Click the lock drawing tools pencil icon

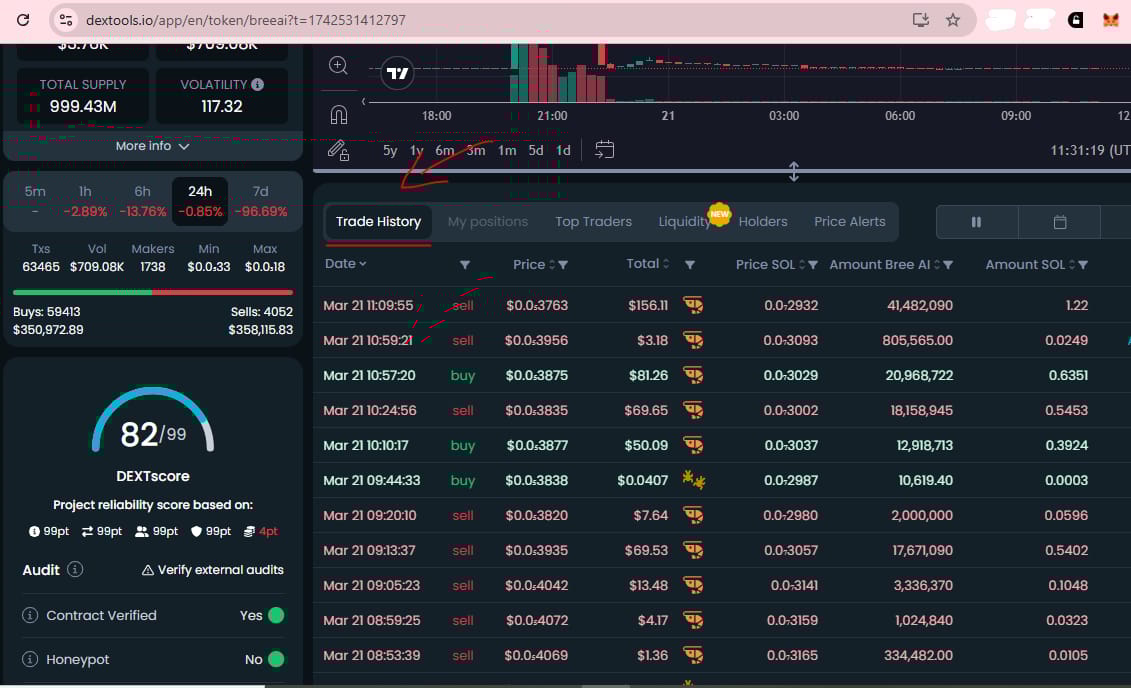coord(338,150)
